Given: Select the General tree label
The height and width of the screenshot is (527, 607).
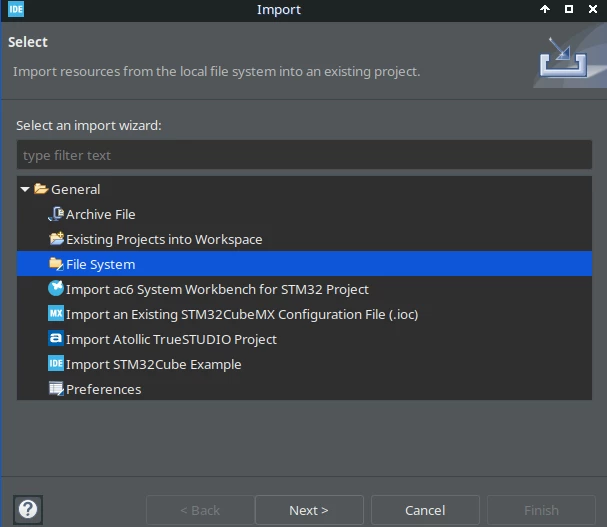Looking at the screenshot, I should (x=75, y=189).
